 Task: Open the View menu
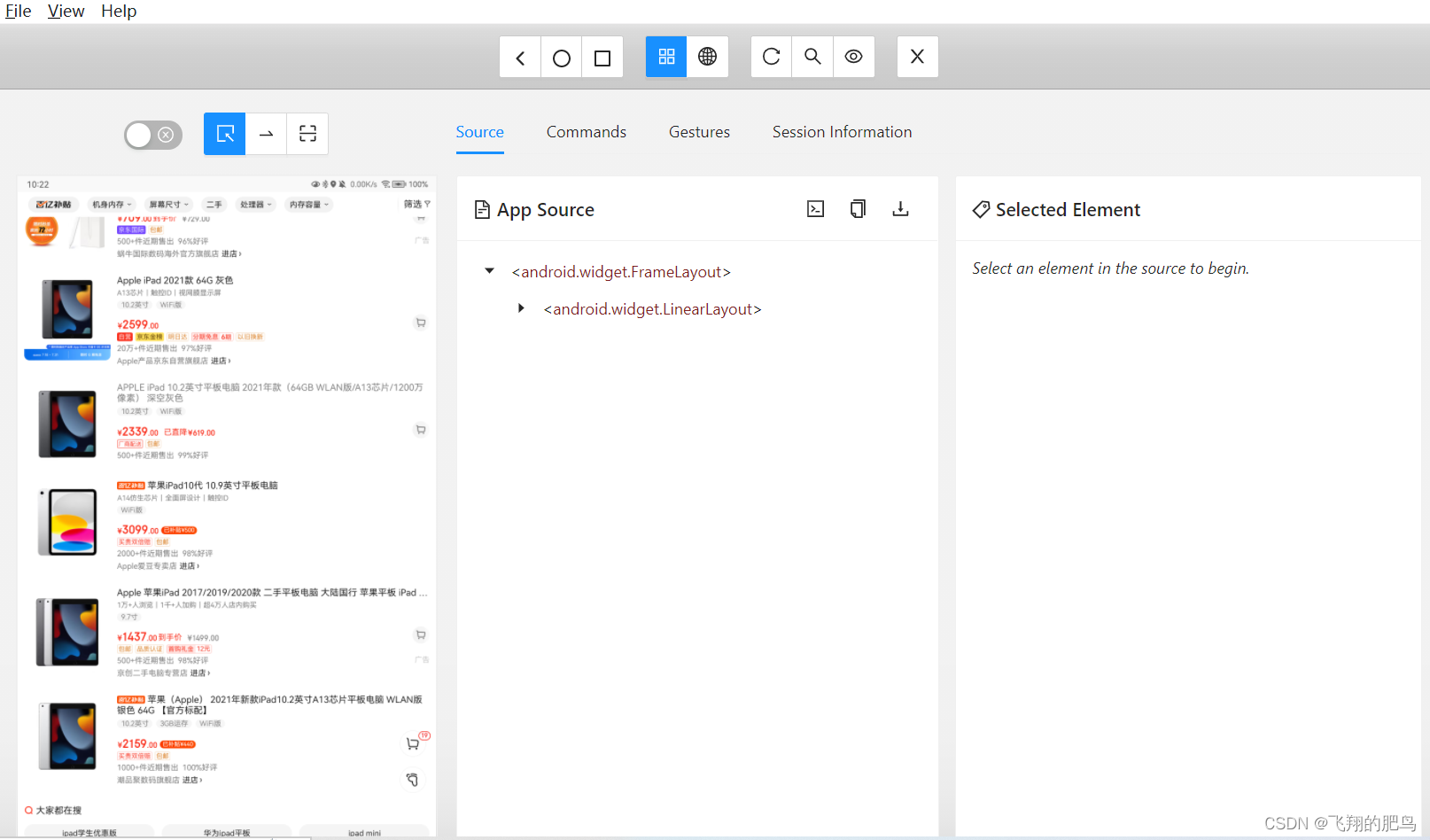pos(66,11)
